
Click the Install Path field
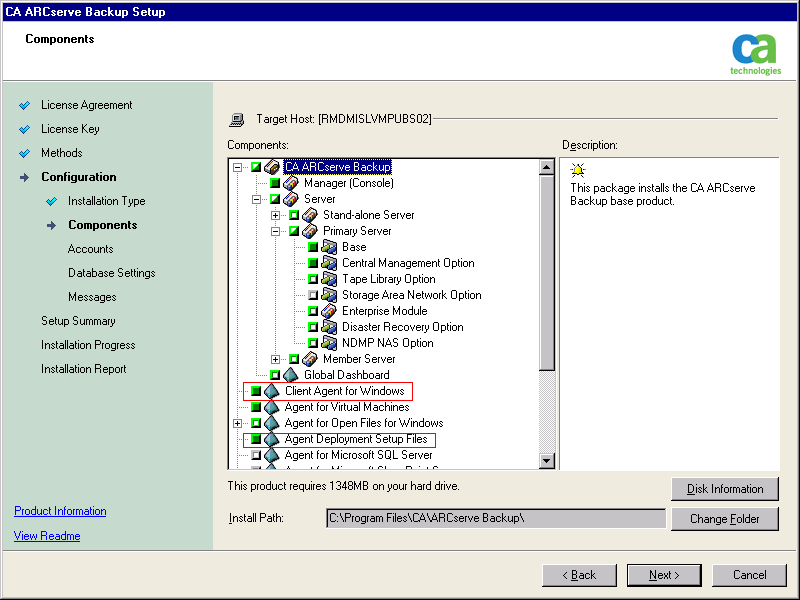[x=496, y=518]
